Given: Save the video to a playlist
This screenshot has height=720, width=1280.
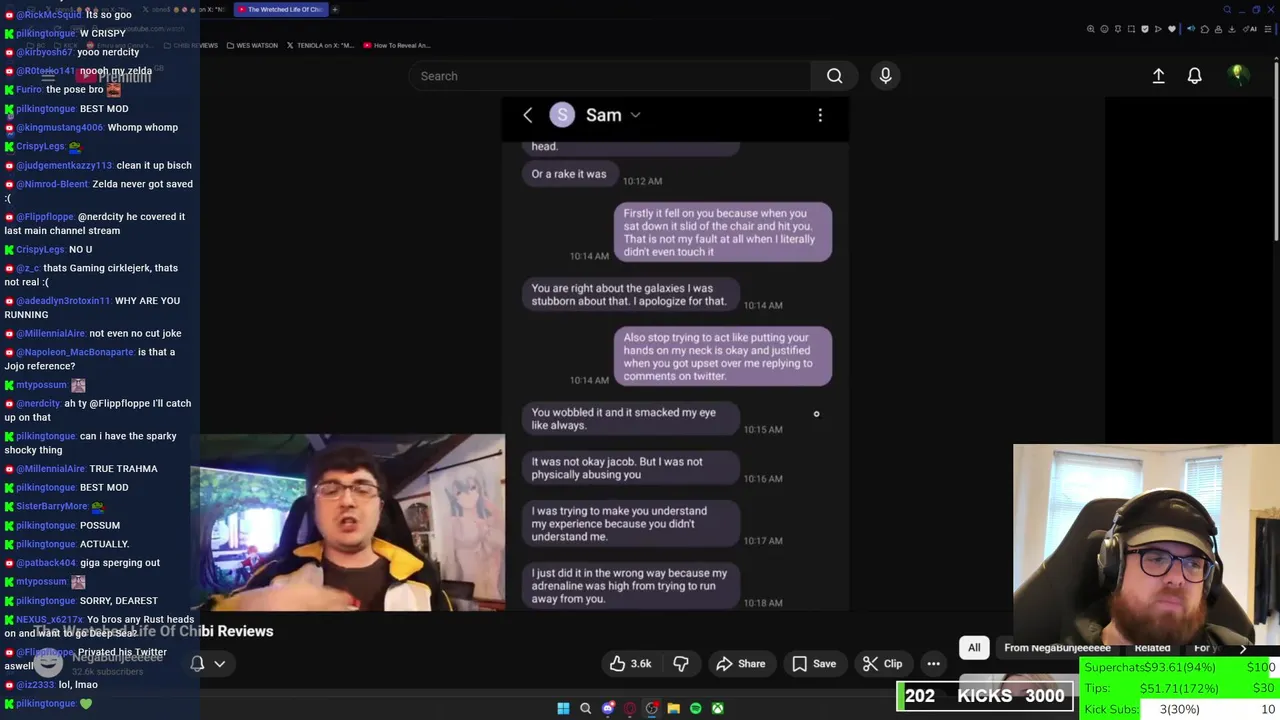Looking at the screenshot, I should (814, 663).
